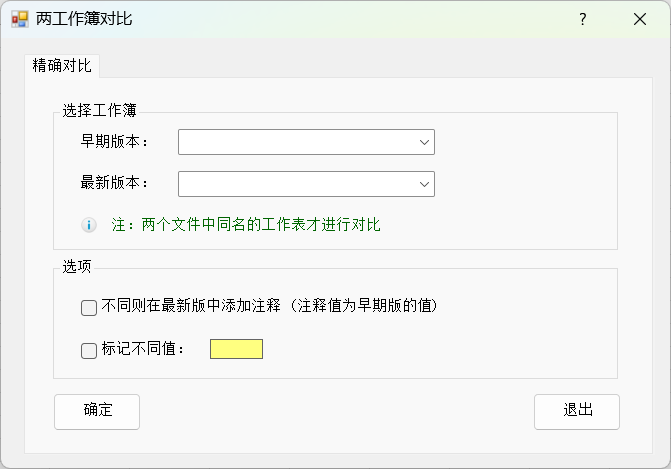Click the green note about same-name worksheets
Screen dimensions: 671x469
246,225
